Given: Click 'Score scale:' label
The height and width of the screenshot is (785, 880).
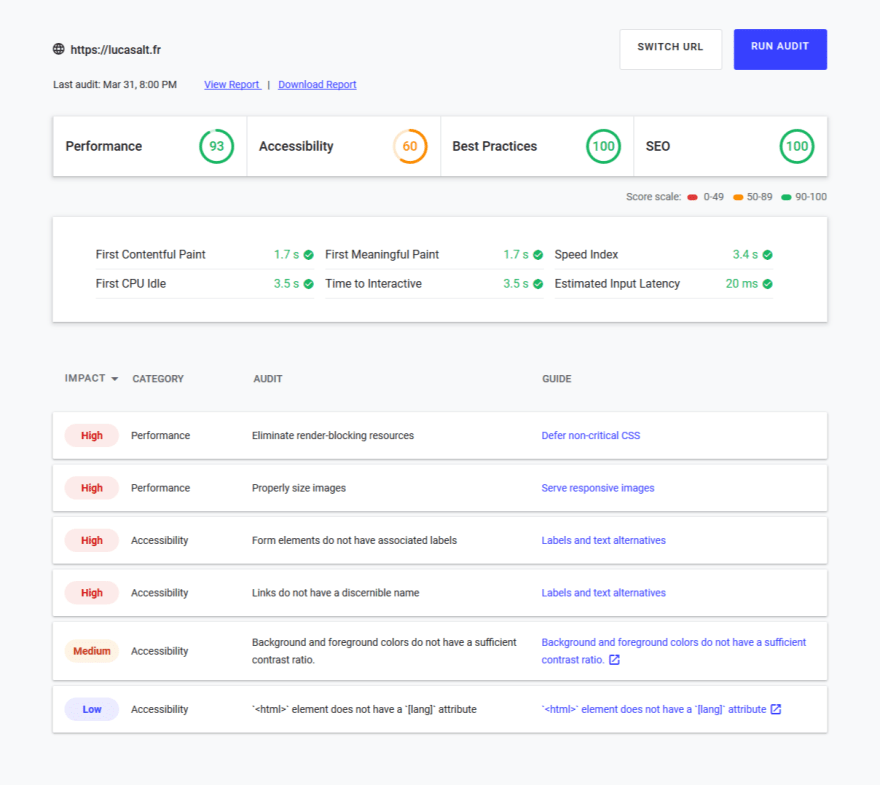Looking at the screenshot, I should pos(653,197).
